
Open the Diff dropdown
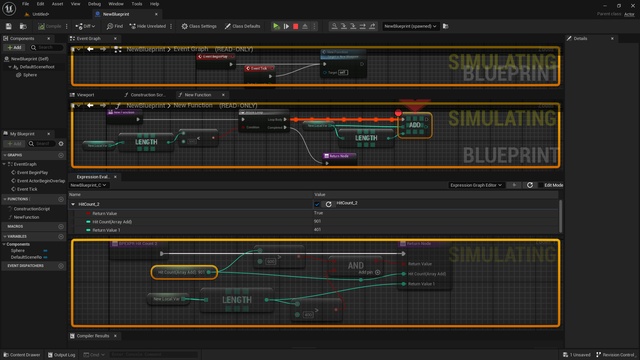pos(85,26)
